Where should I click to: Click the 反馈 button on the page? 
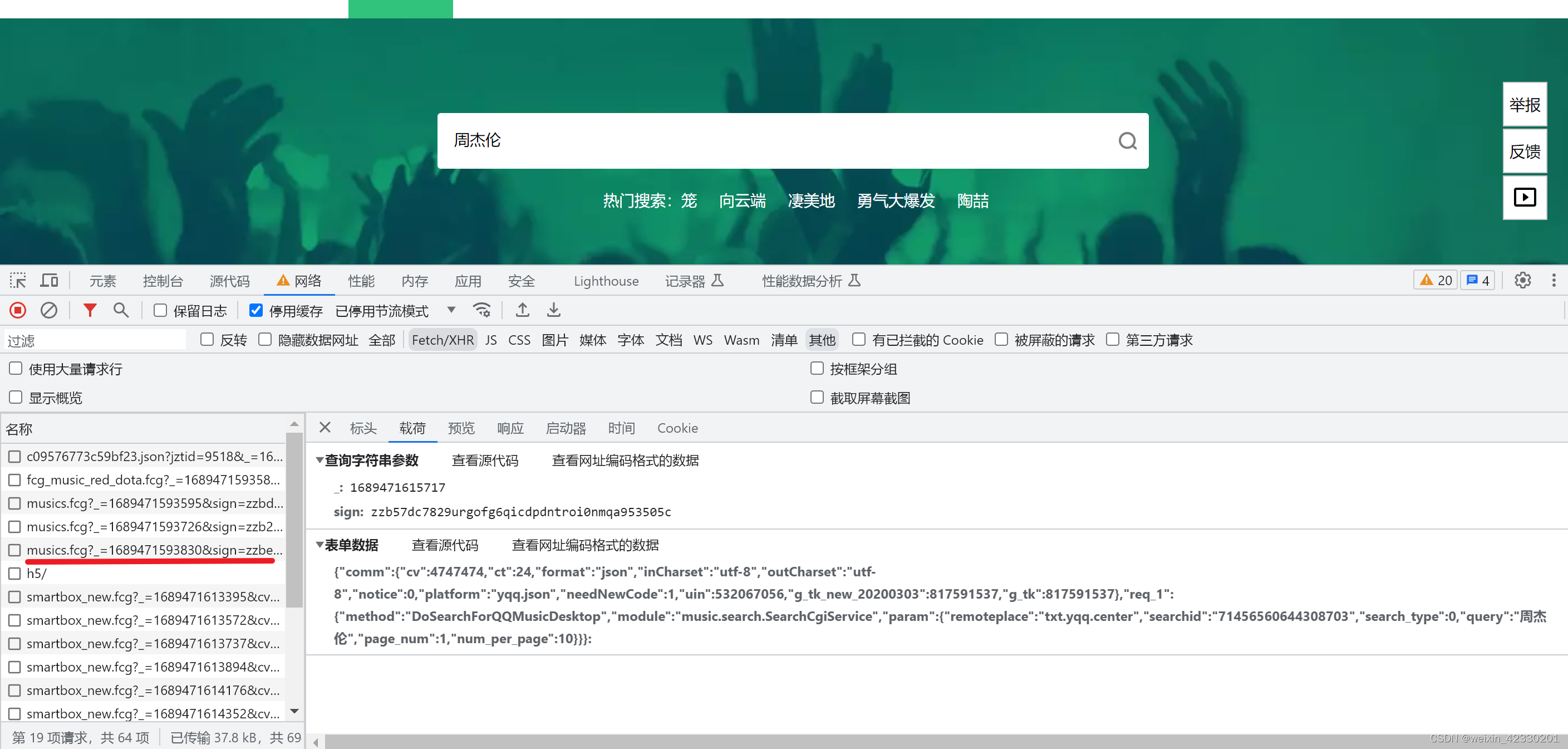tap(1524, 151)
